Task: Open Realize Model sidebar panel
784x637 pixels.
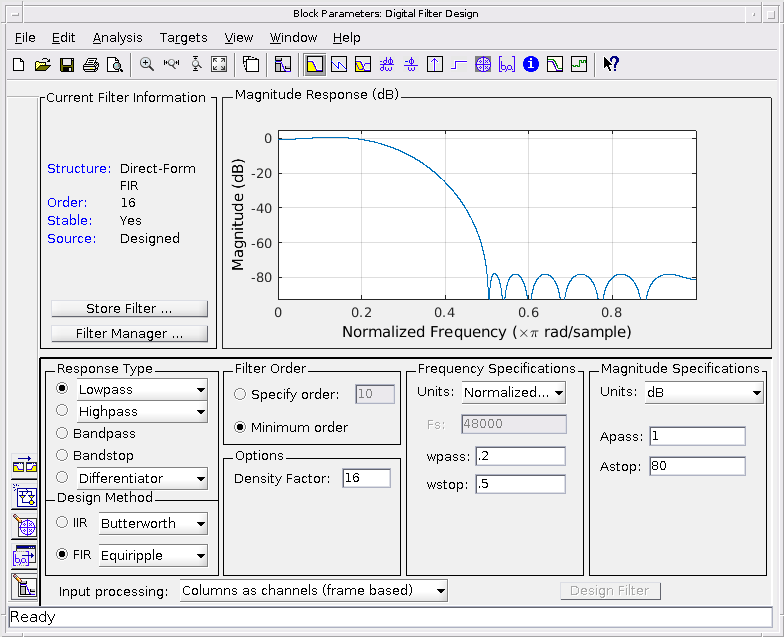Action: tap(24, 496)
